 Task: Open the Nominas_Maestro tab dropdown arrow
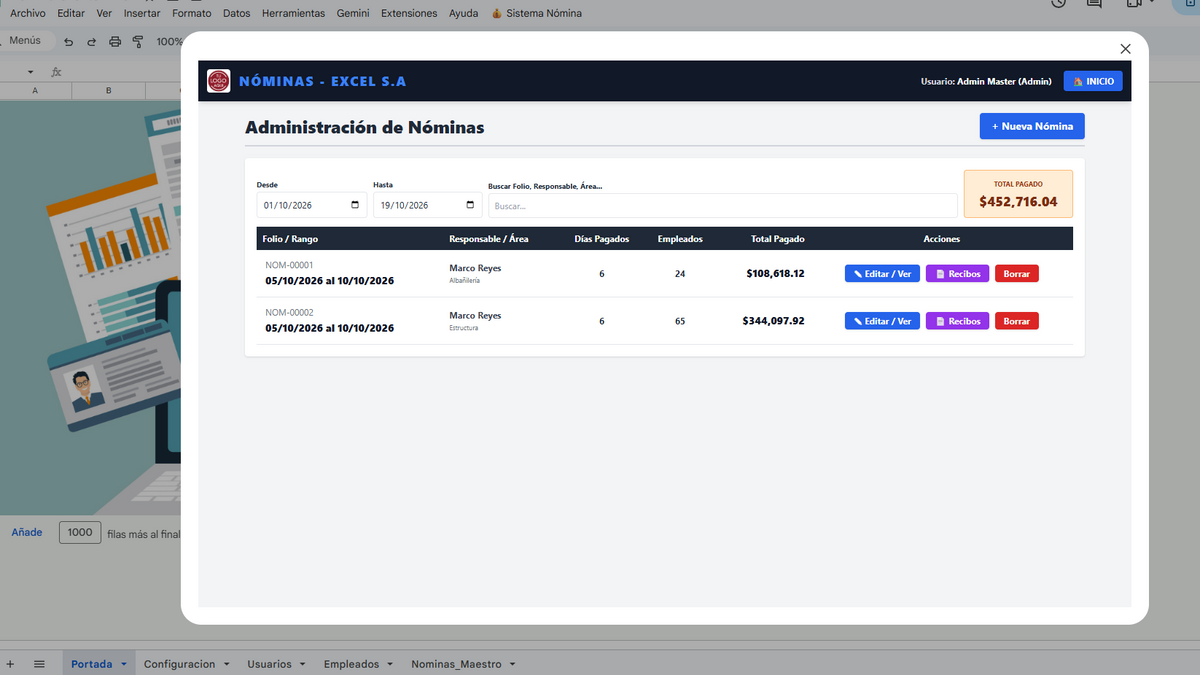pos(512,664)
